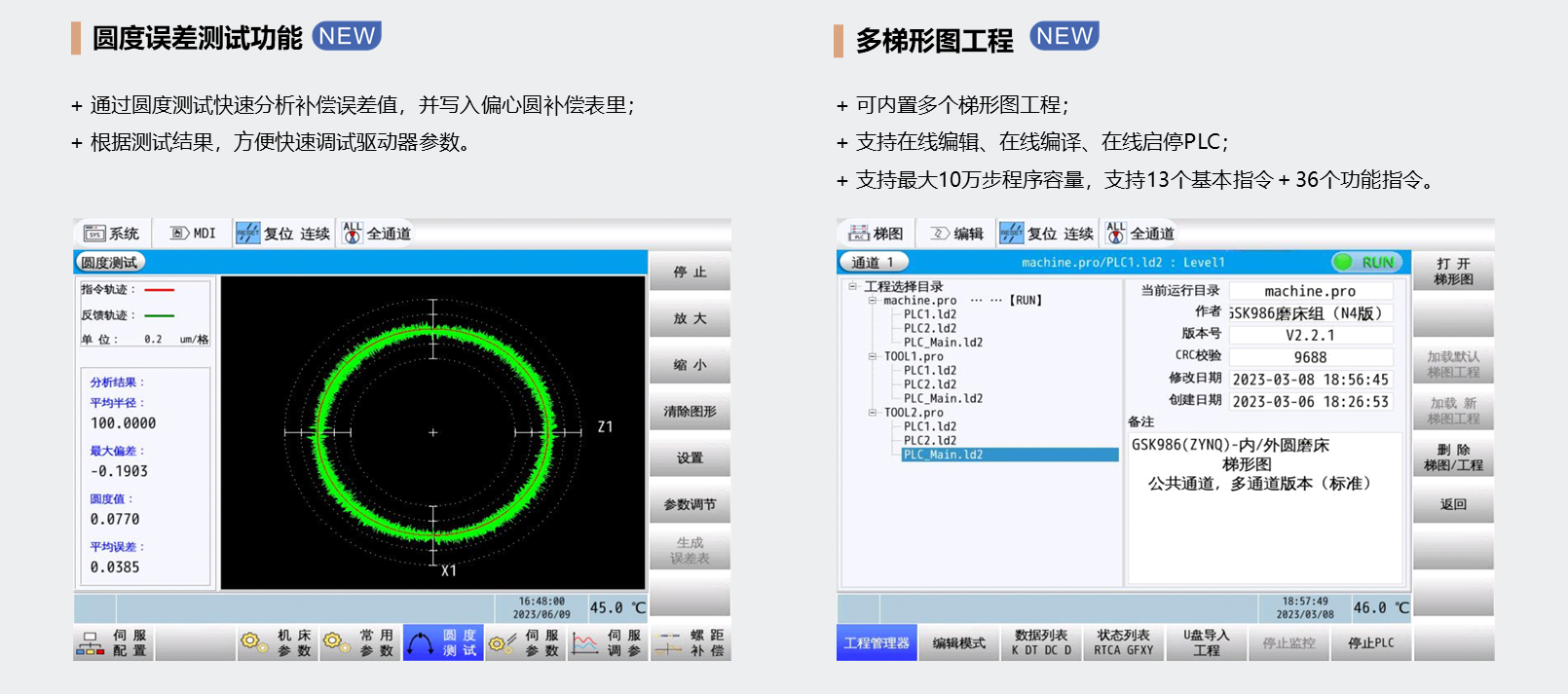
Task: Click the 系统 system icon
Action: click(x=94, y=234)
